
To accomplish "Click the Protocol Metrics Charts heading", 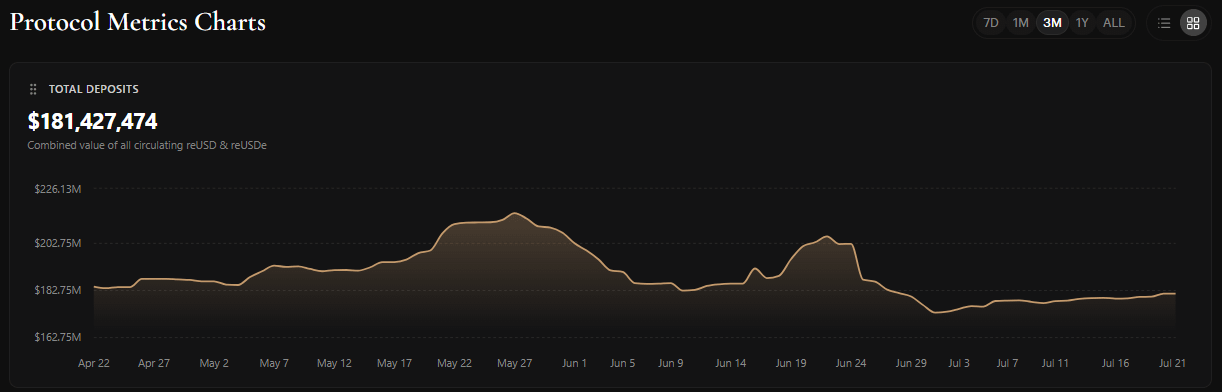I will 138,23.
